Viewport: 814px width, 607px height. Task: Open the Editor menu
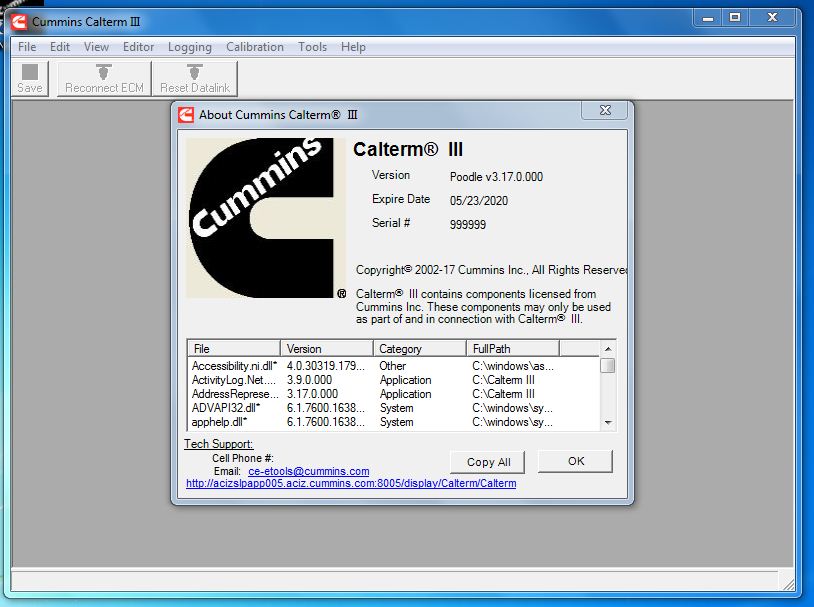[x=138, y=47]
